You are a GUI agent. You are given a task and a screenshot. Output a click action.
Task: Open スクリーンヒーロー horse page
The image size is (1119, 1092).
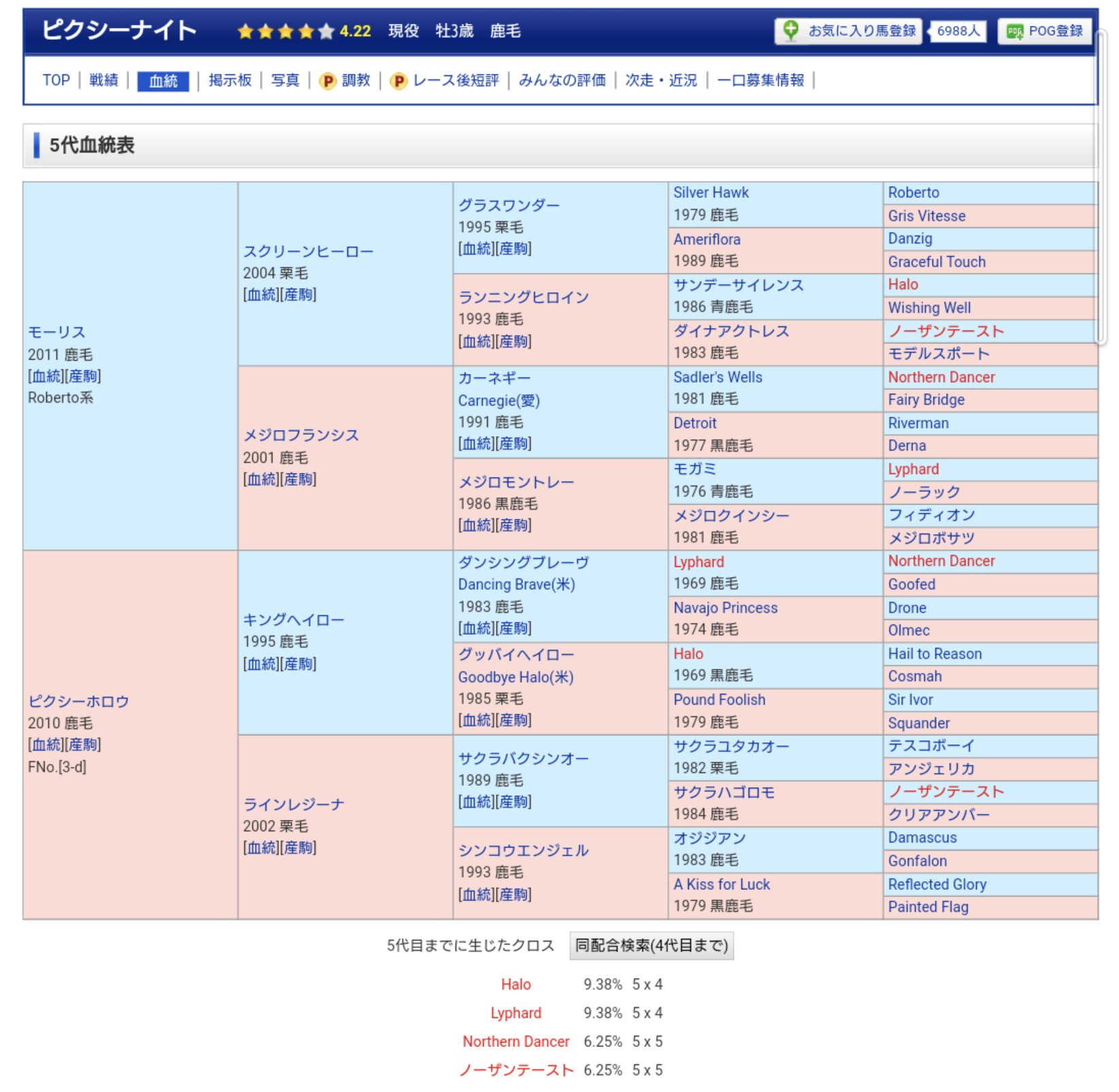[x=308, y=251]
